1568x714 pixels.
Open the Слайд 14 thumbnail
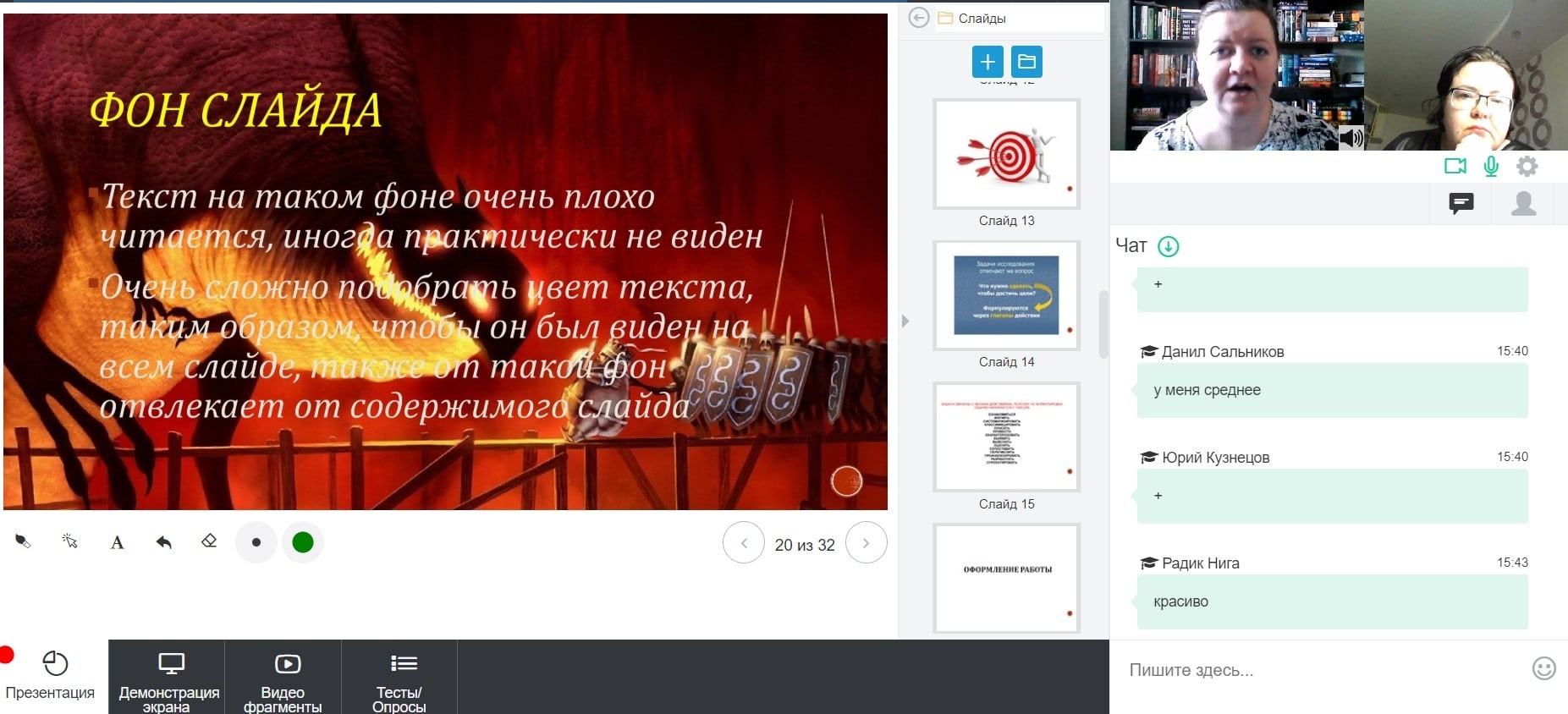pos(1006,295)
